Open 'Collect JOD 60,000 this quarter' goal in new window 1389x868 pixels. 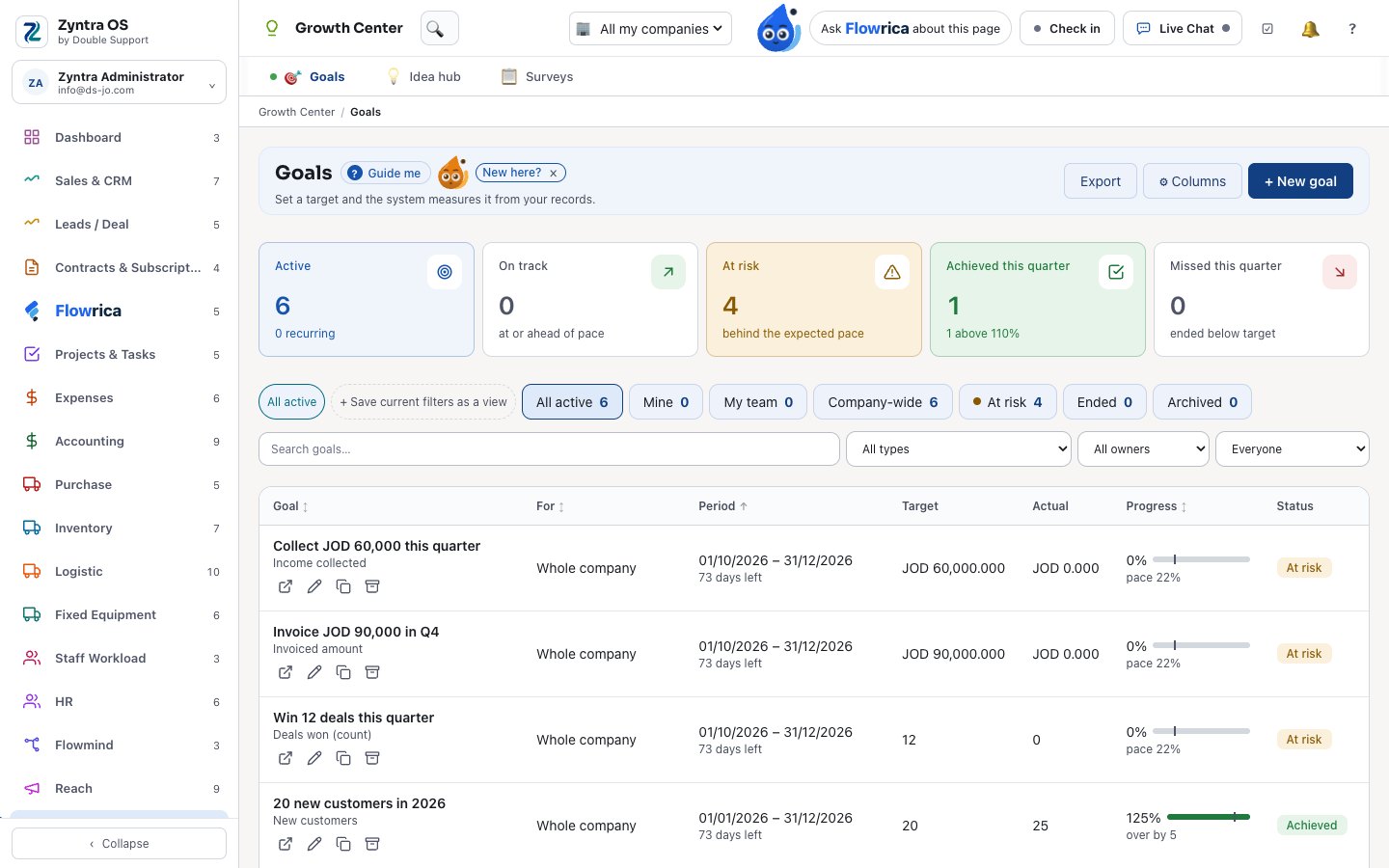click(x=286, y=586)
